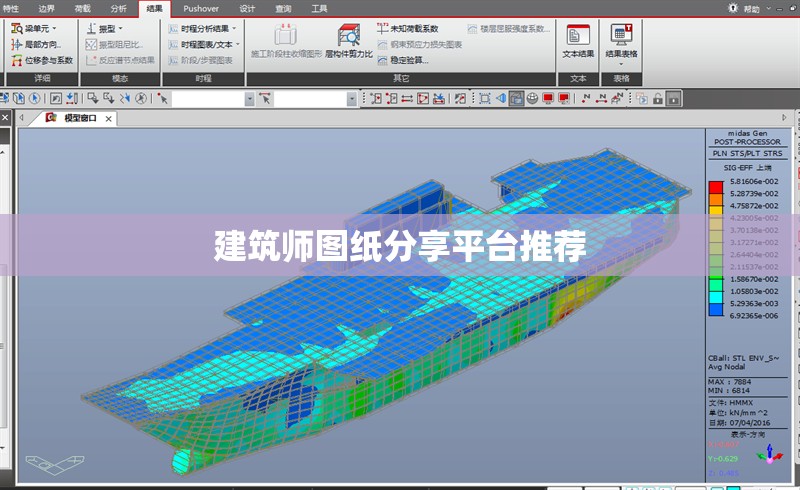Click the unlocked padlock icon in toolbar
This screenshot has height=490, width=800.
click(656, 98)
